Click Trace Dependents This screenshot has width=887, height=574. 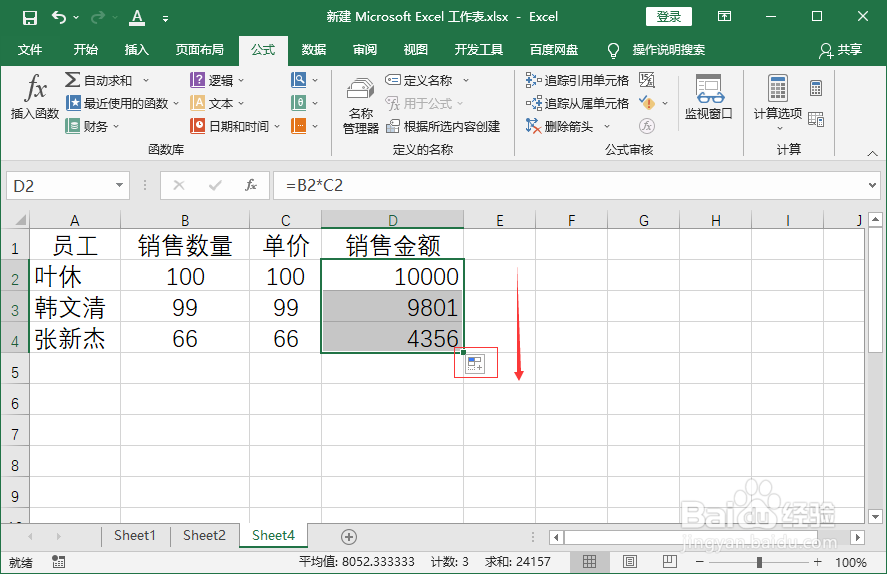pos(577,103)
